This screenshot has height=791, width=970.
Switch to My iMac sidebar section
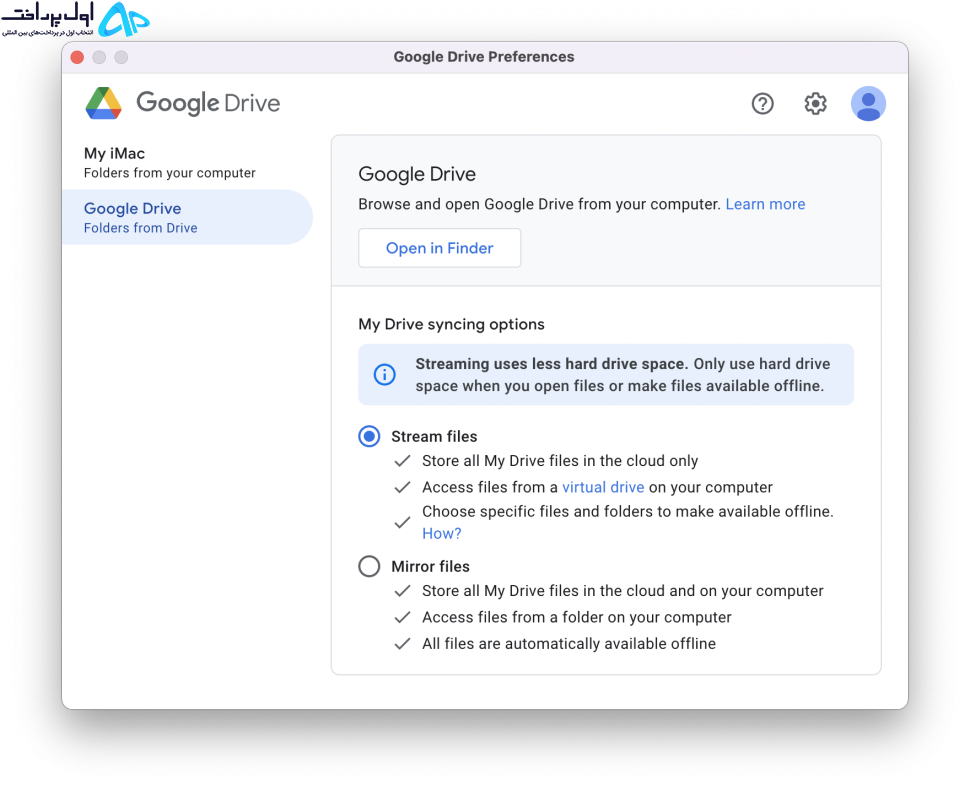click(187, 162)
